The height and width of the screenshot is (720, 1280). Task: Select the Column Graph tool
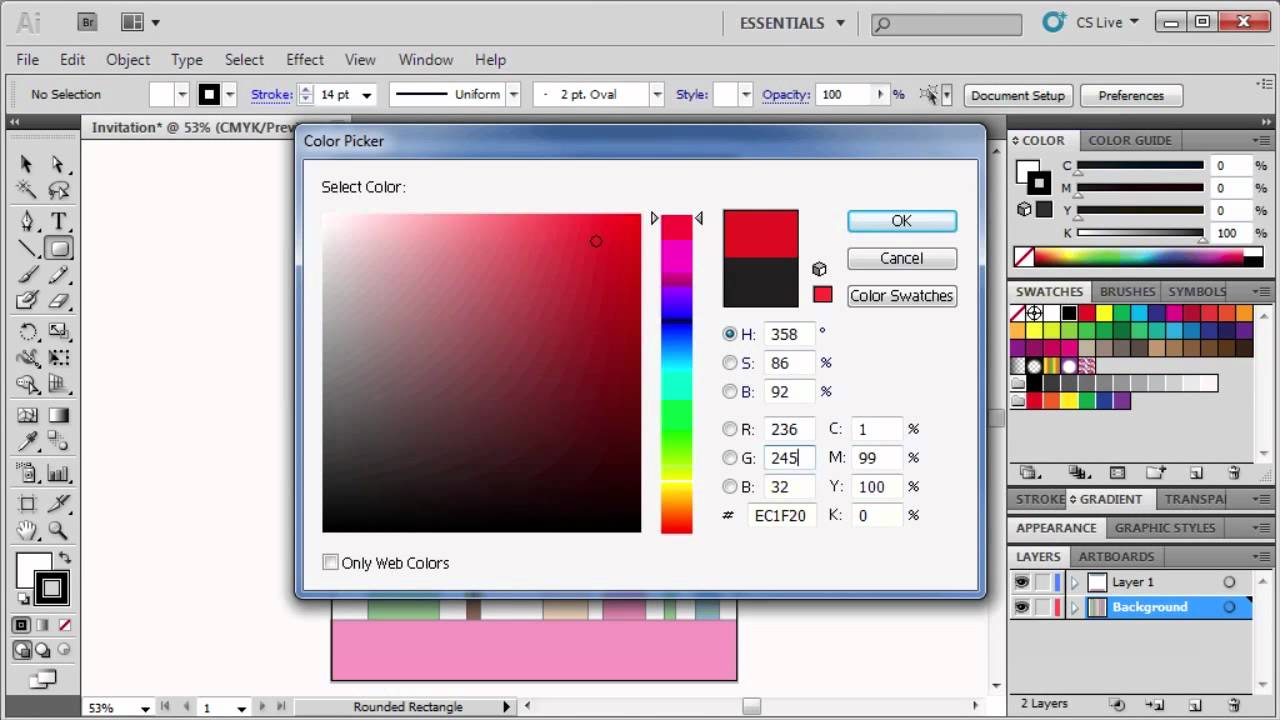(58, 473)
